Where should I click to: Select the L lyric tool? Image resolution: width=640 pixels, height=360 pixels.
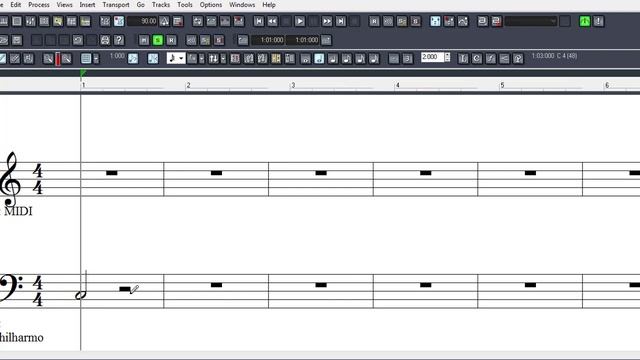click(x=463, y=58)
